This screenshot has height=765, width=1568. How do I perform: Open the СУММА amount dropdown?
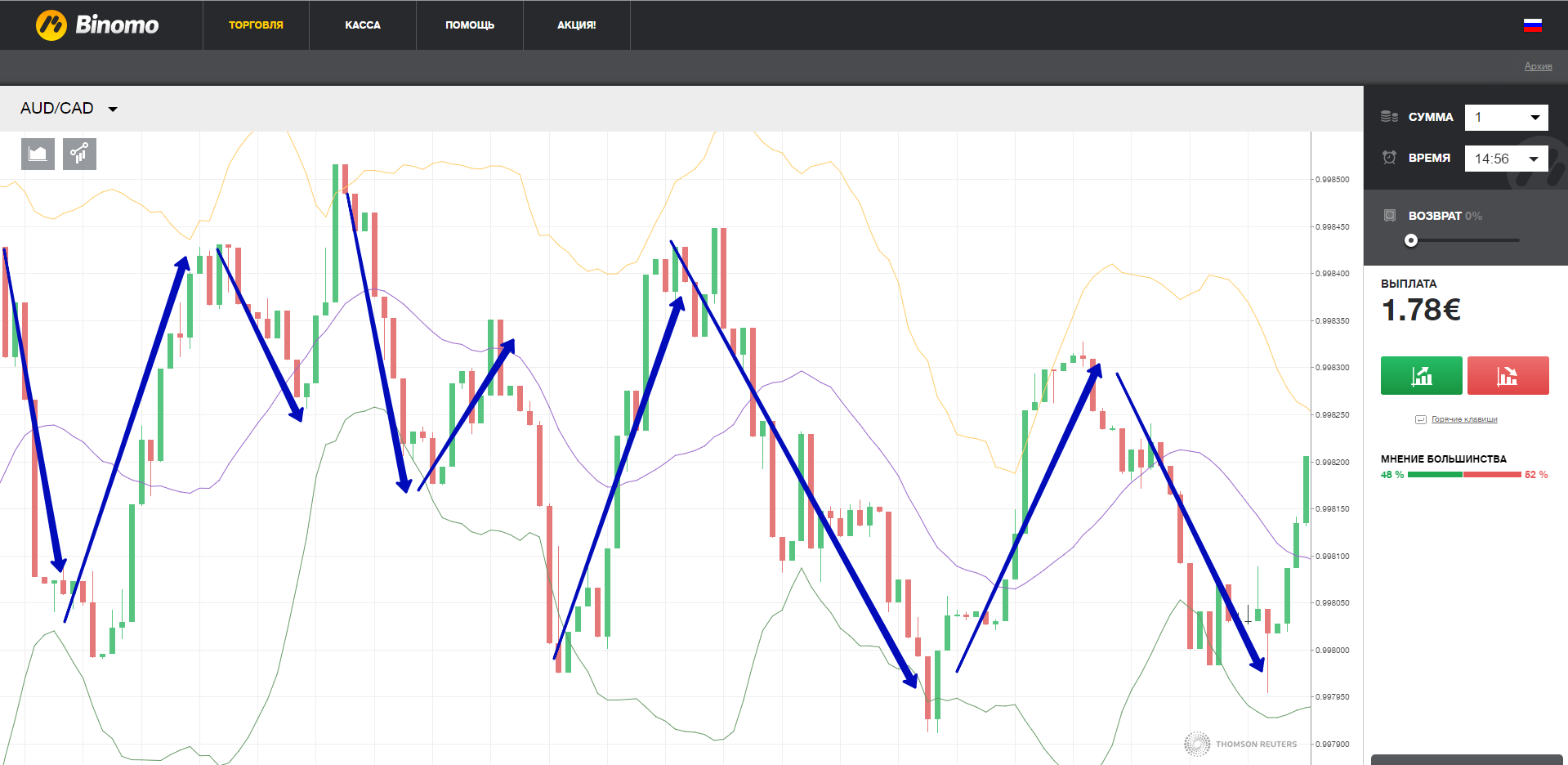click(x=1506, y=118)
